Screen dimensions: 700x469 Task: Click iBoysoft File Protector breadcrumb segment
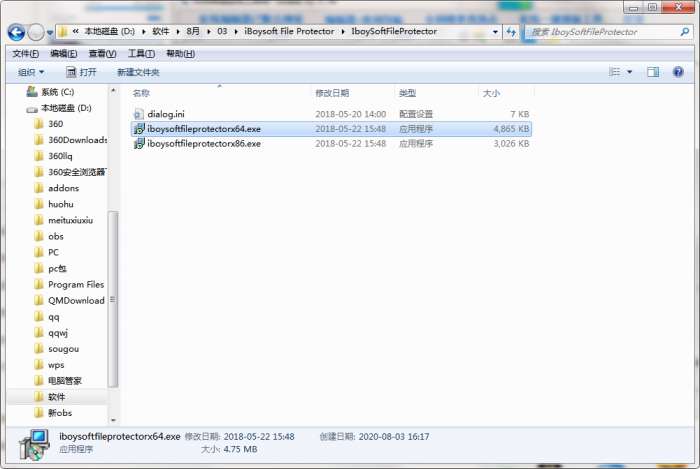point(289,31)
